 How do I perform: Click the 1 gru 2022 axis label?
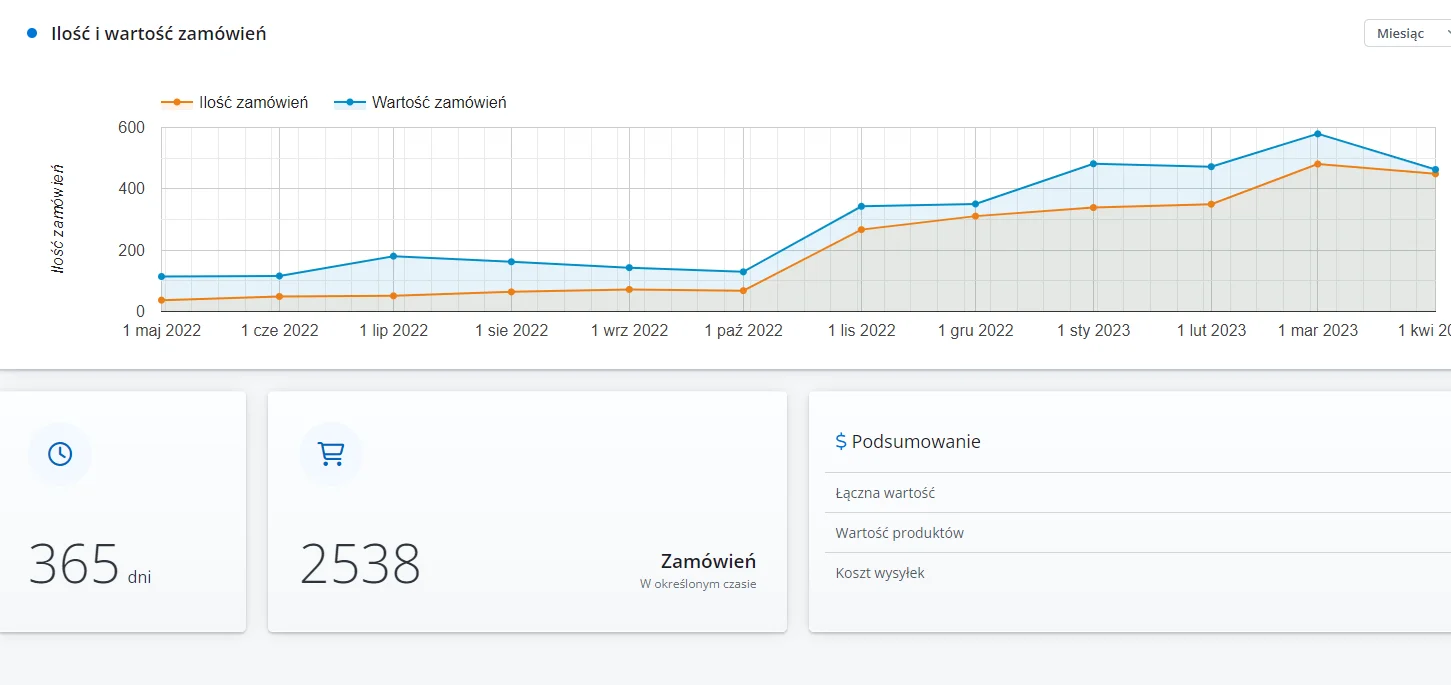click(x=975, y=330)
